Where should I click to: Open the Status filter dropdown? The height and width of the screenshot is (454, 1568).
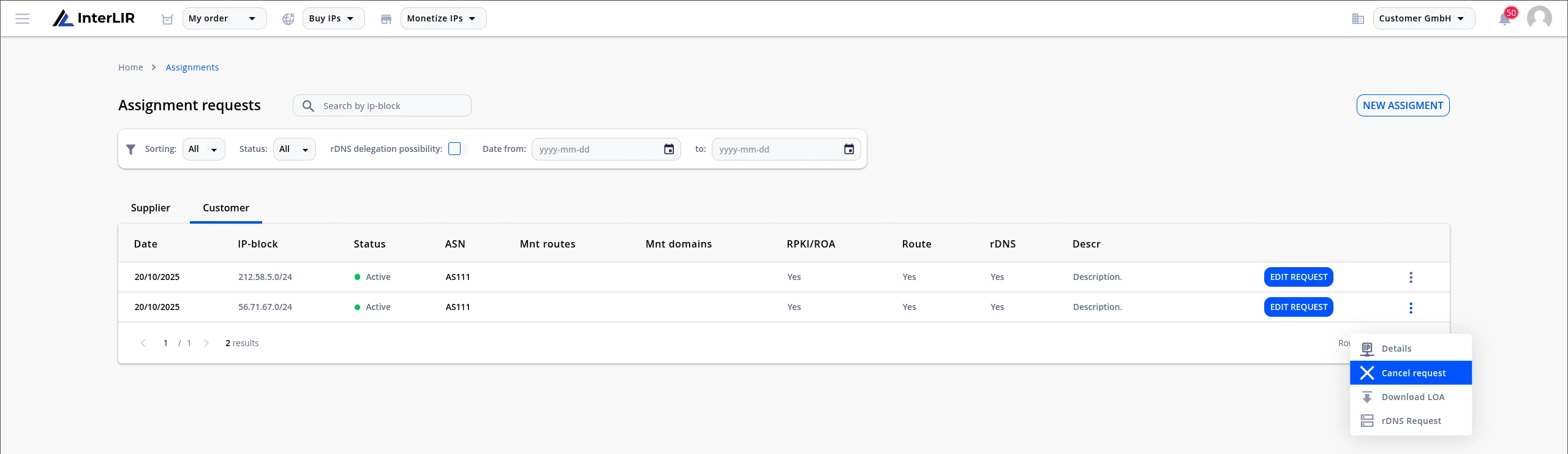[294, 149]
